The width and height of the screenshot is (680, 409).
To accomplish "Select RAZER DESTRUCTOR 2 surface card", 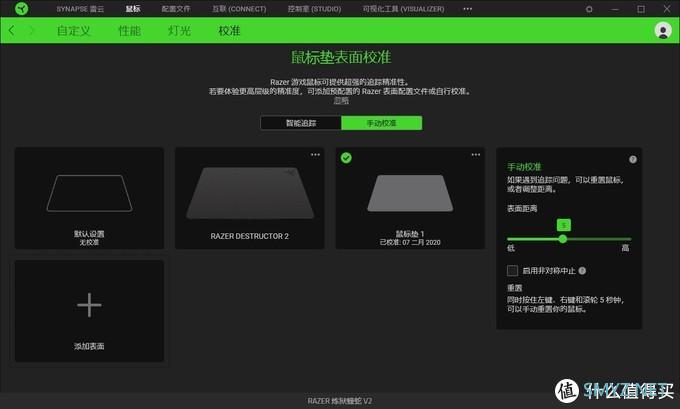I will tap(250, 198).
